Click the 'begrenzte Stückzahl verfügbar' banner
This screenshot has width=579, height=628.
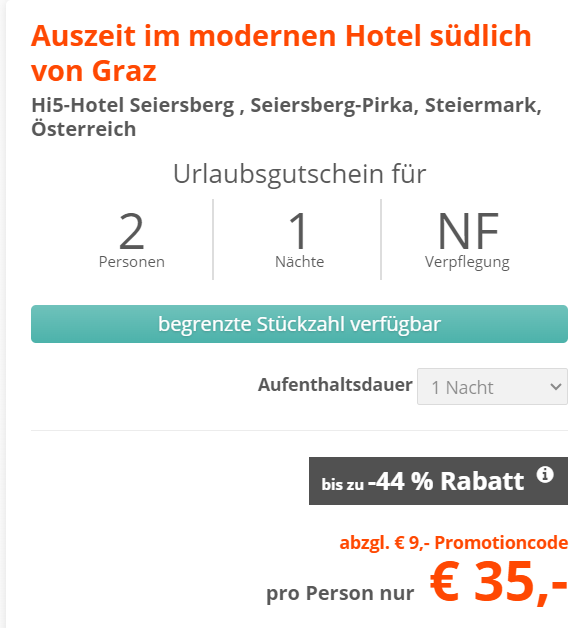[x=299, y=324]
